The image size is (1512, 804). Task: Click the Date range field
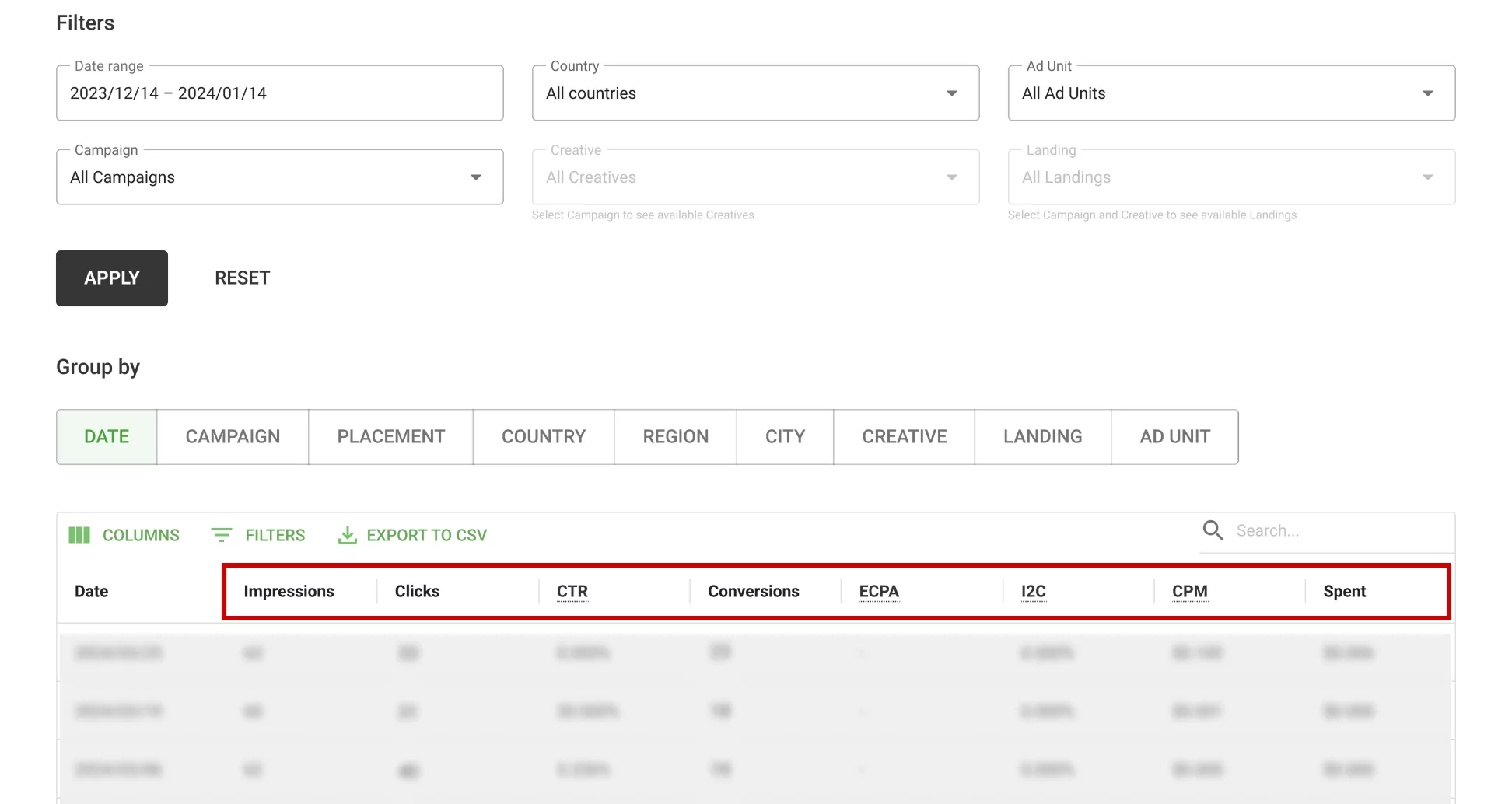[x=279, y=93]
